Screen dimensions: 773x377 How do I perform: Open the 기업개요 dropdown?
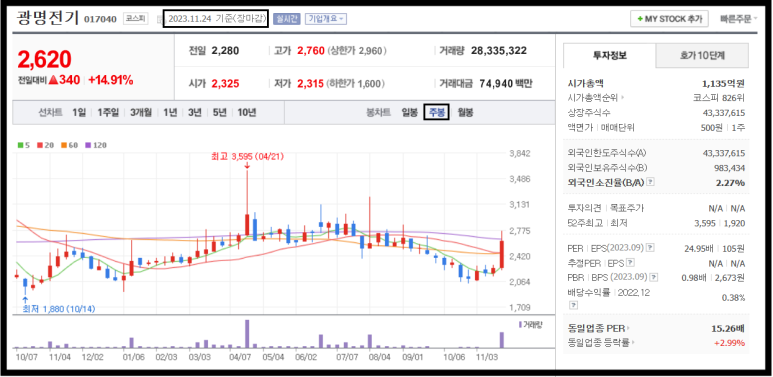coord(326,19)
